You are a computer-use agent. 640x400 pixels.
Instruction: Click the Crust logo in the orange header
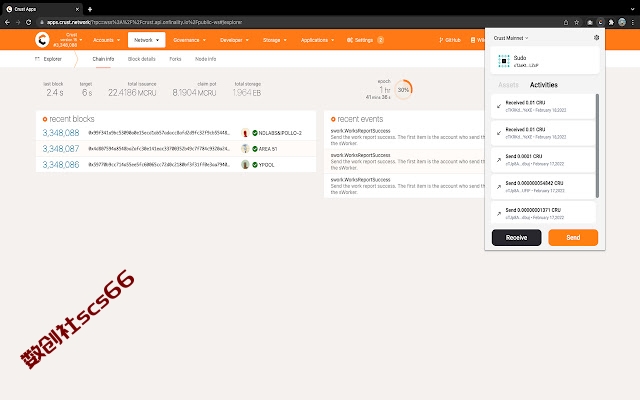[x=42, y=40]
